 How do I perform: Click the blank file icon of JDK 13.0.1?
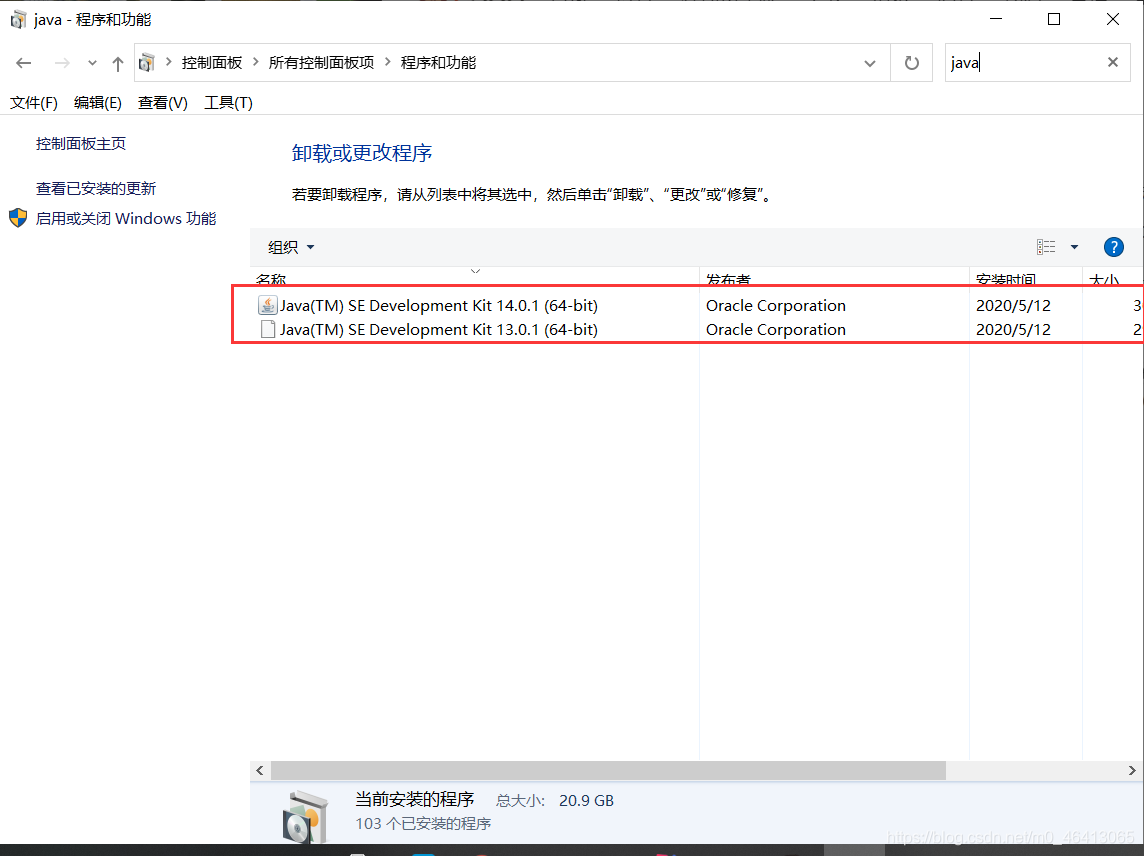coord(268,329)
